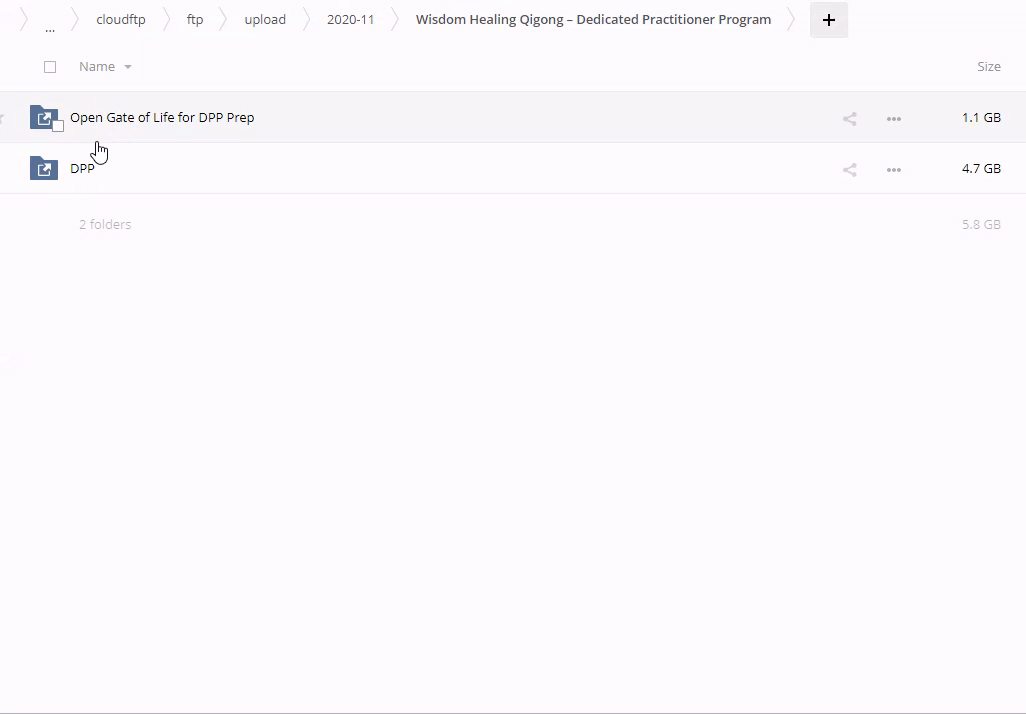Click the Wisdom Healing Qigong breadcrumb
Screen dimensions: 1026x714
click(593, 20)
